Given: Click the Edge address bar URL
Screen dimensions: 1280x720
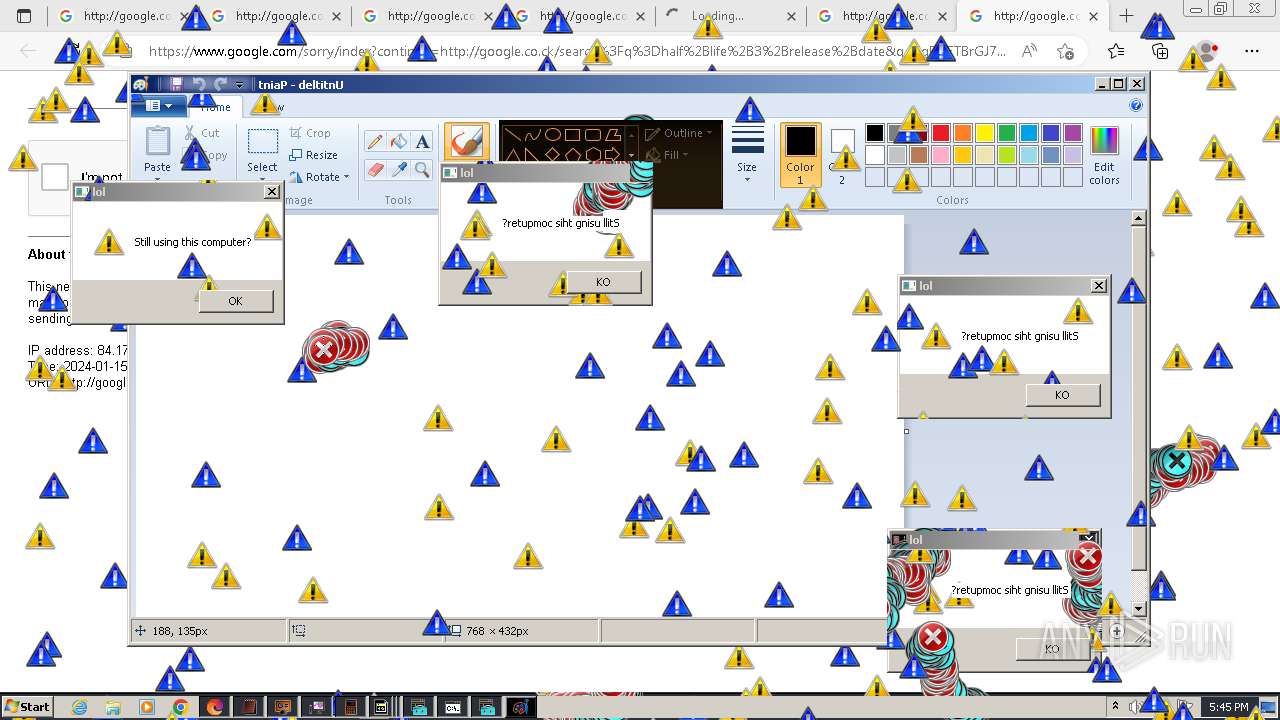Looking at the screenshot, I should (578, 52).
